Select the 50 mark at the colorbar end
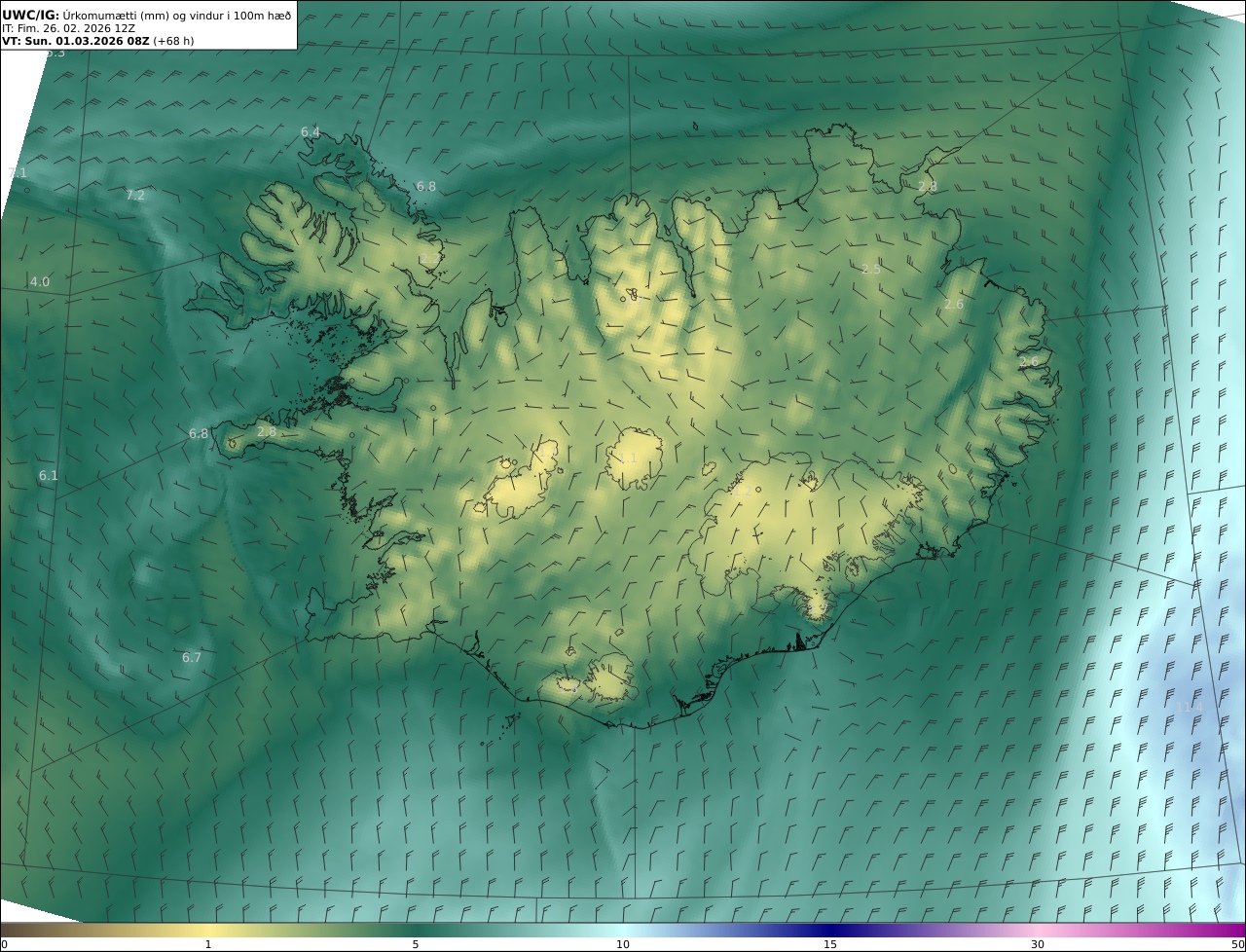Viewport: 1246px width, 952px height. pos(1237,944)
